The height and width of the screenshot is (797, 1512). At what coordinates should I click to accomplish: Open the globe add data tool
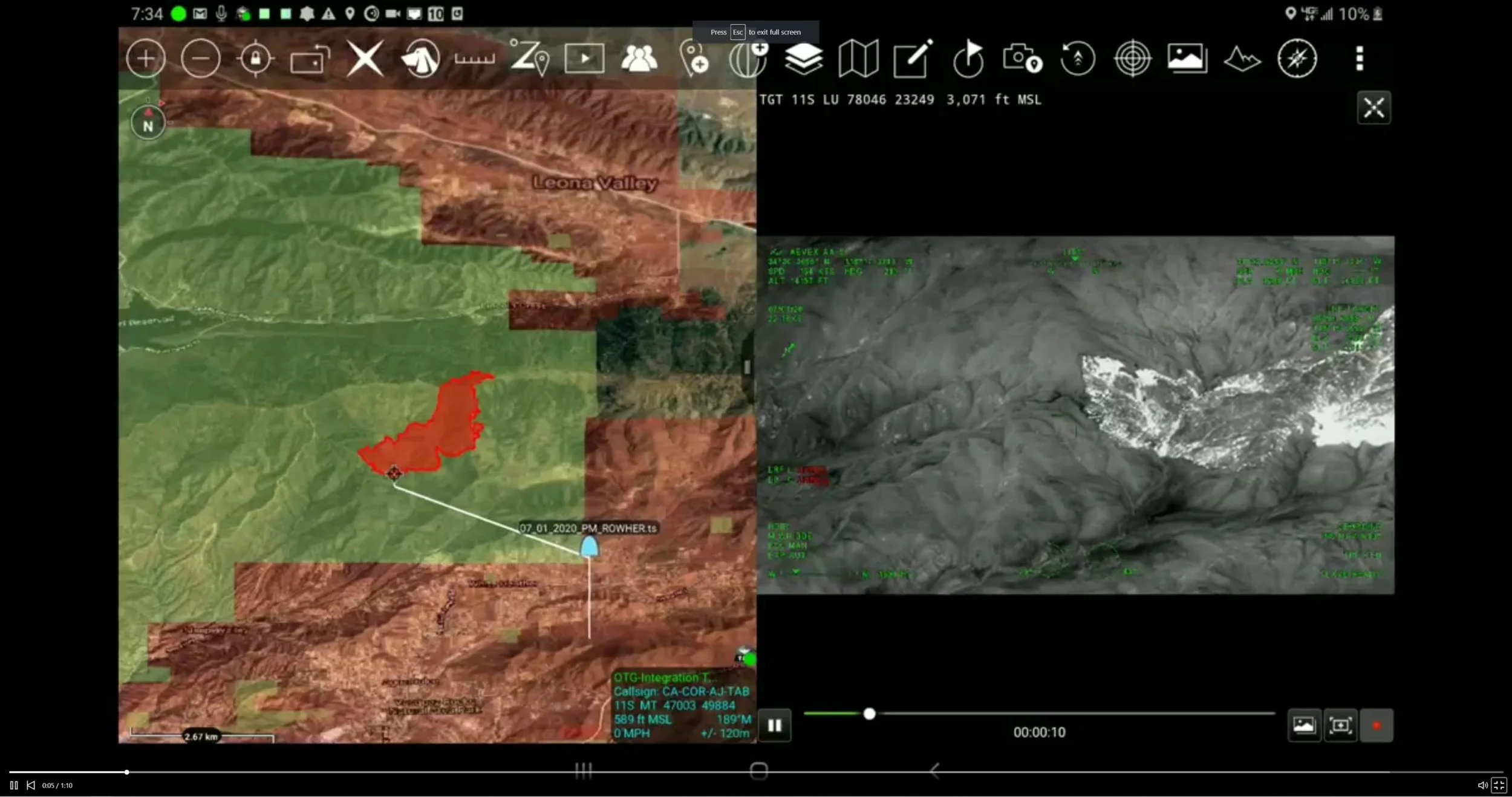749,59
